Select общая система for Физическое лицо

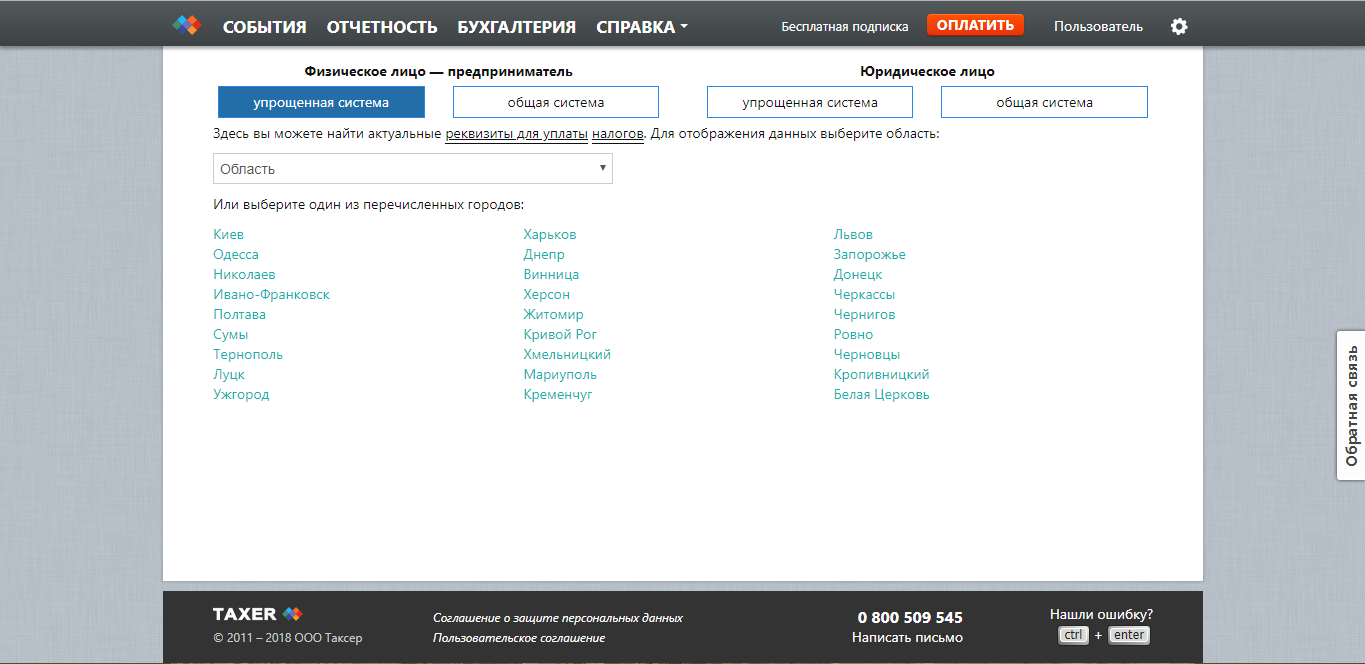556,102
